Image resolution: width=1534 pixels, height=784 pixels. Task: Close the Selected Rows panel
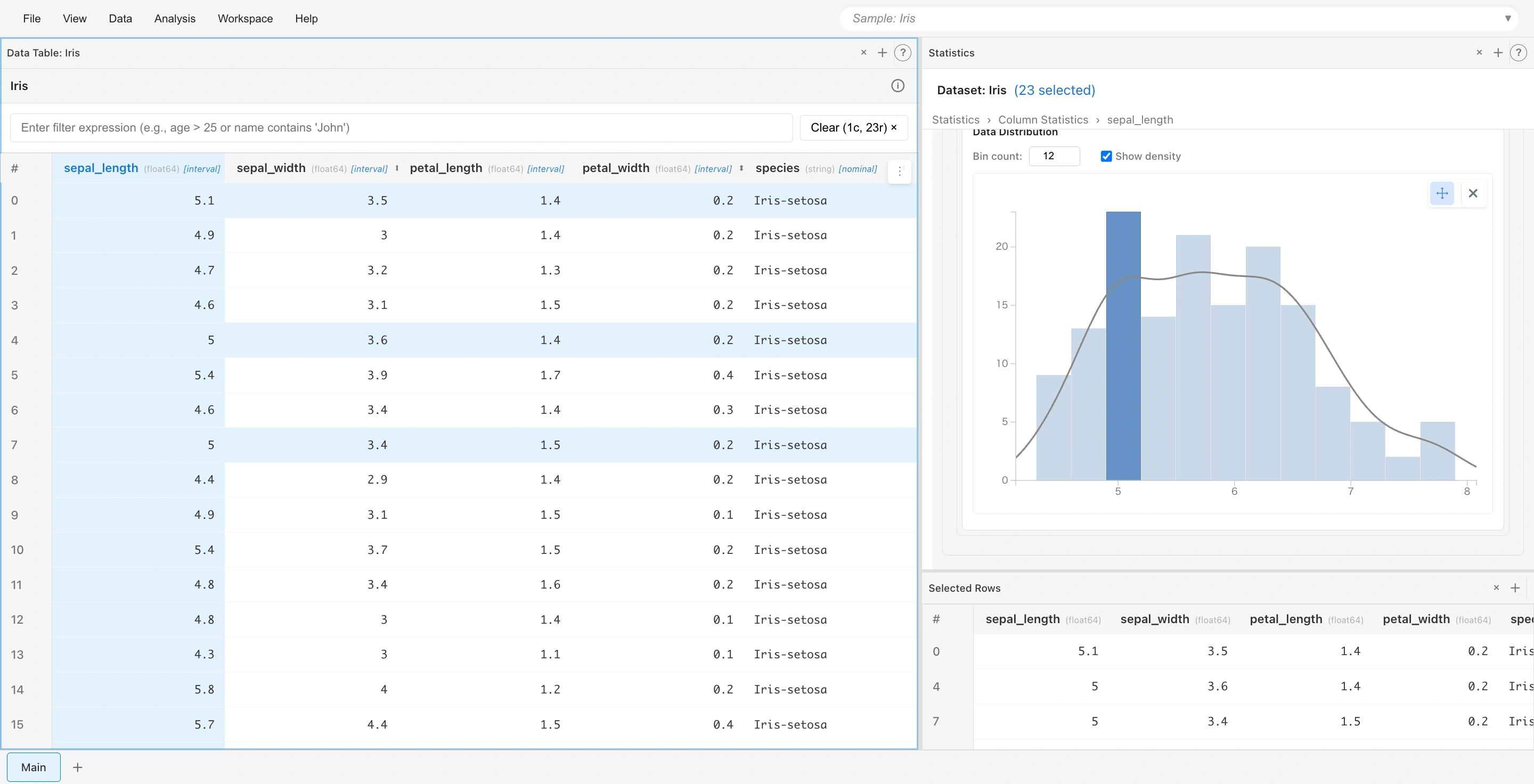(x=1497, y=587)
